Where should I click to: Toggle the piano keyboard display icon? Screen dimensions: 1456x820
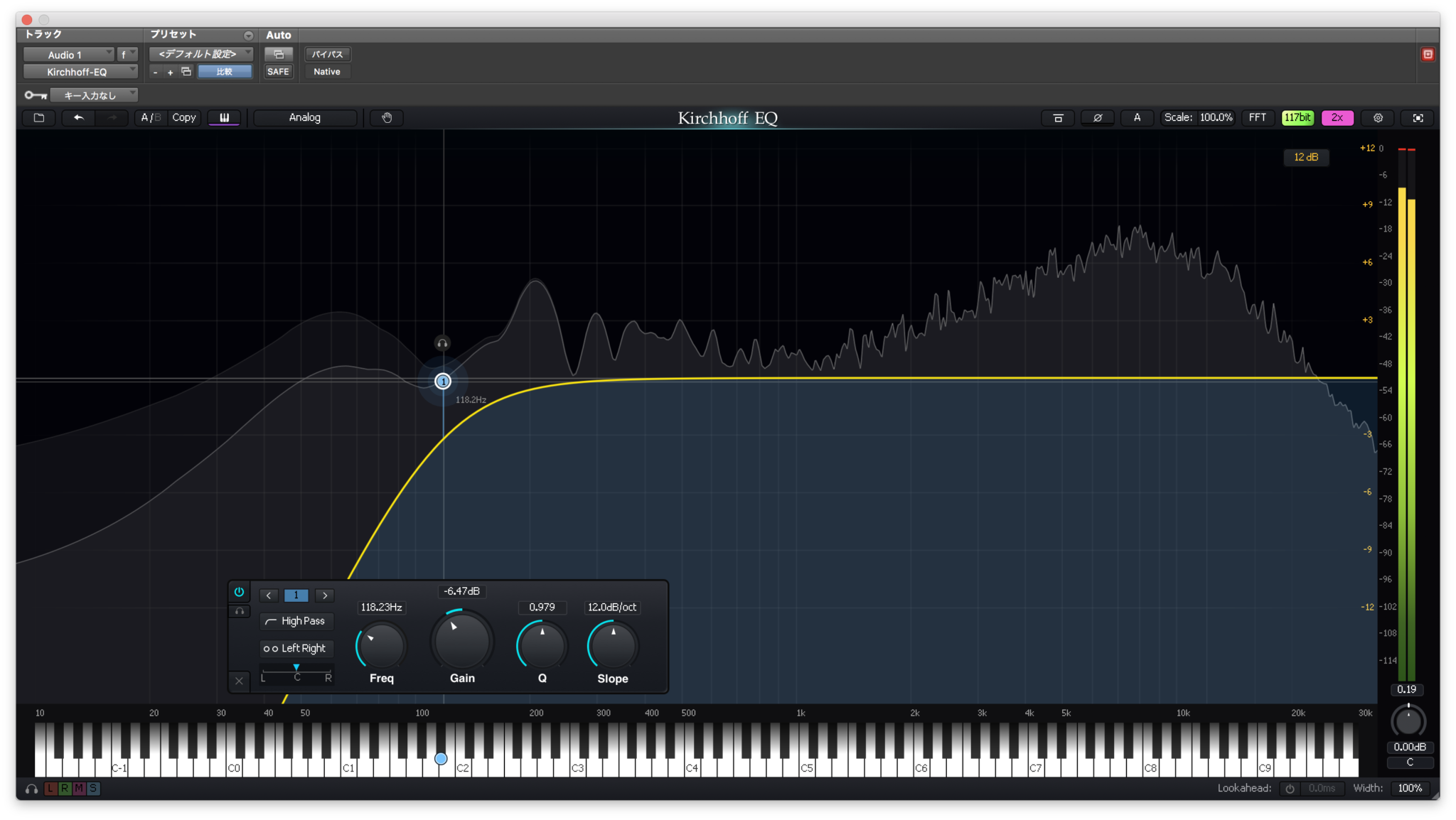[x=225, y=118]
